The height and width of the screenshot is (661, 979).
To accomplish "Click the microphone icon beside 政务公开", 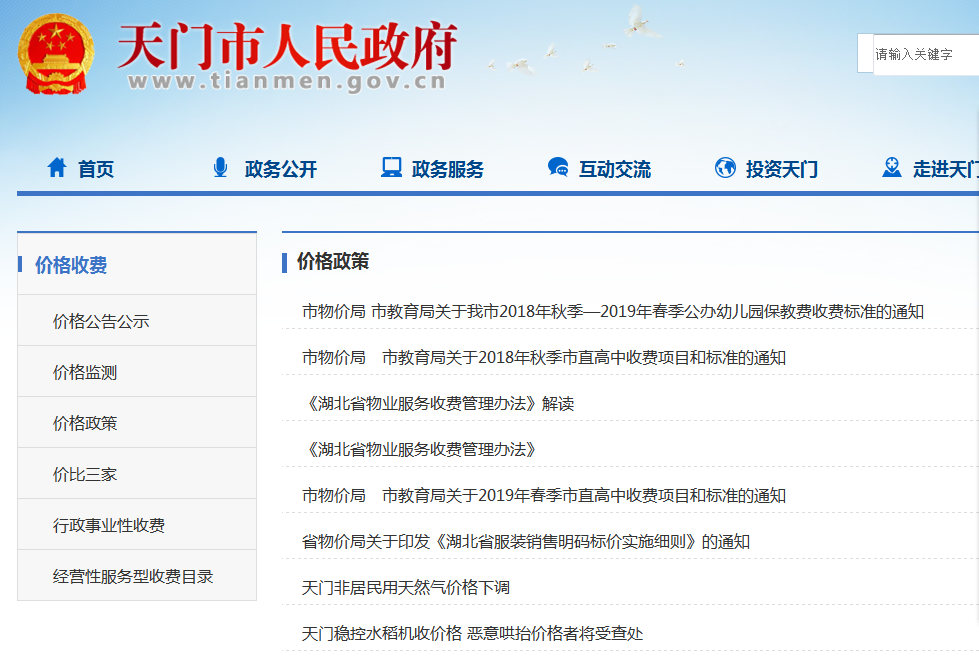I will pyautogui.click(x=220, y=168).
